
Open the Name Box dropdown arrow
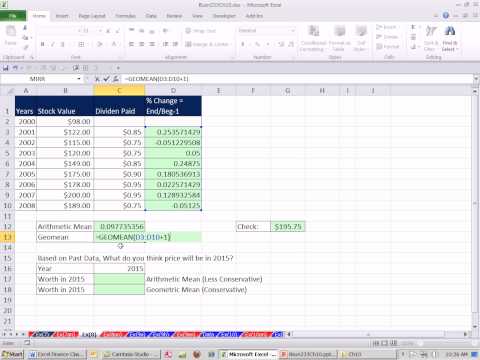click(79, 79)
